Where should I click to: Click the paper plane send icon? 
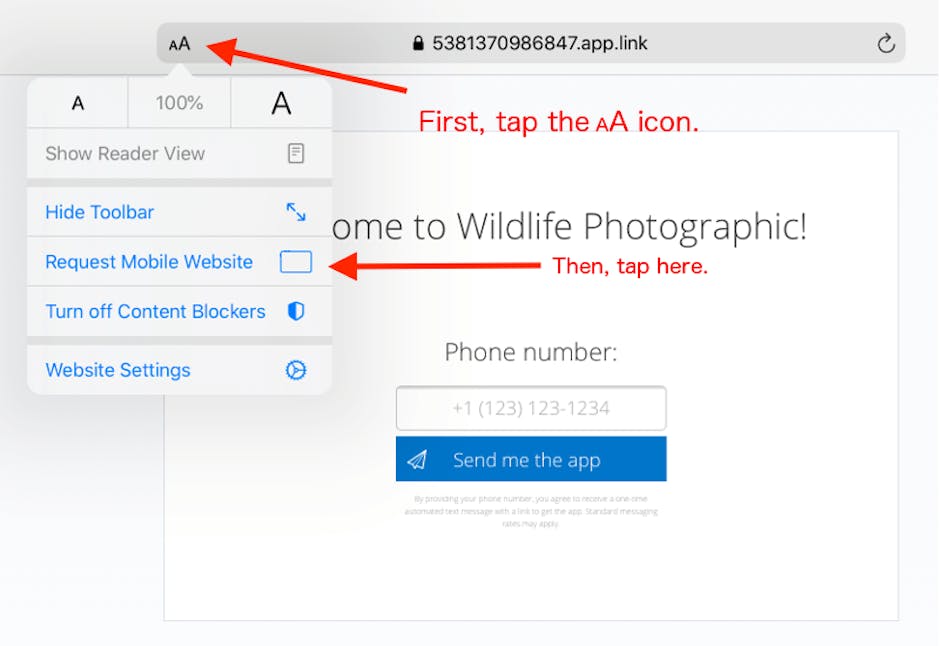tap(417, 460)
